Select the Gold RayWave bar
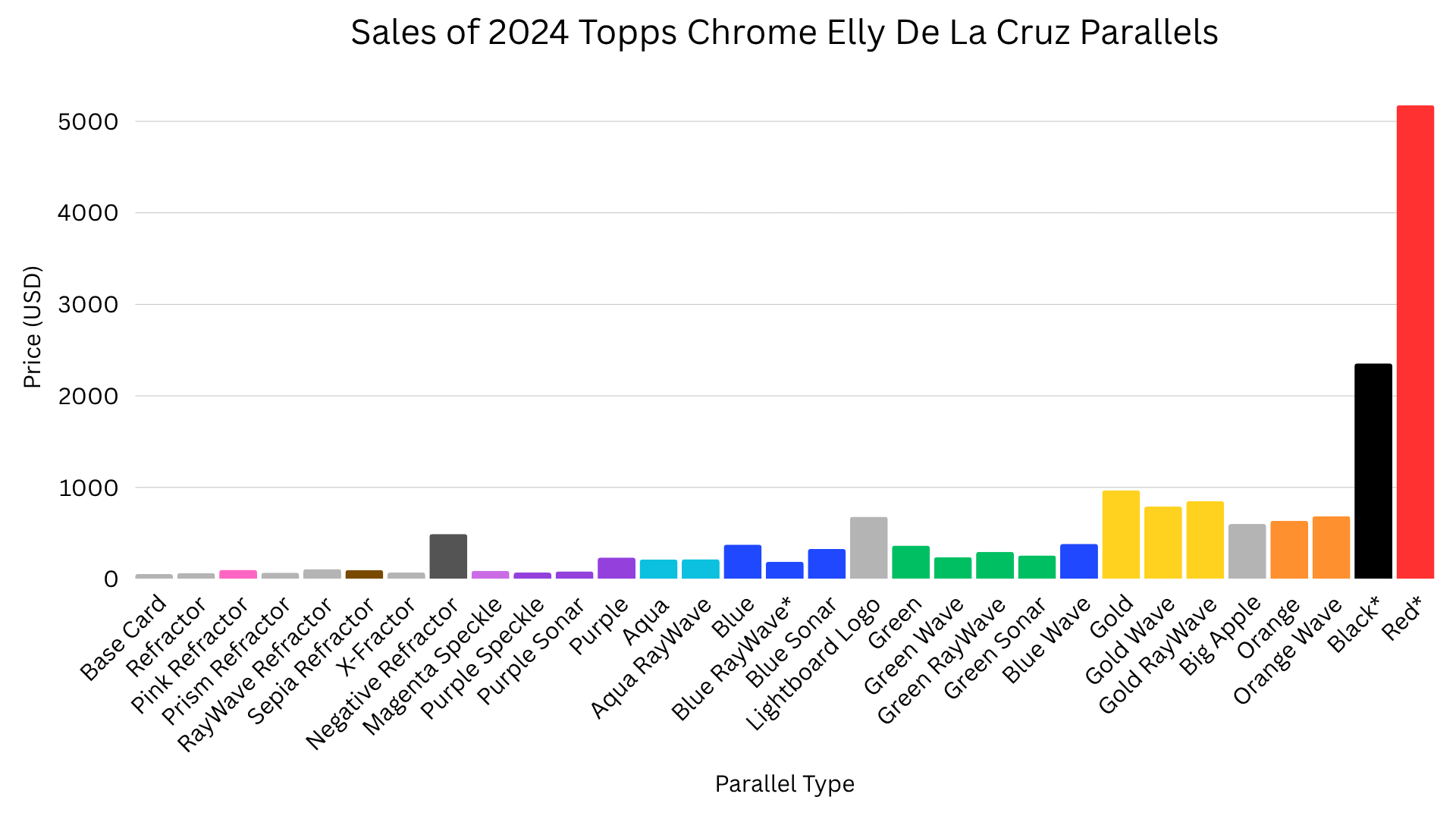This screenshot has width=1456, height=819. coord(1205,540)
